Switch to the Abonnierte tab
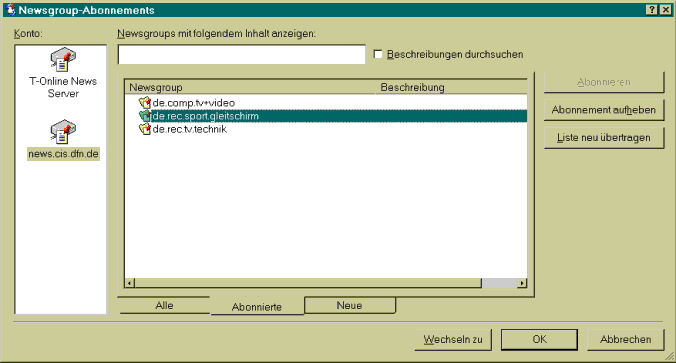This screenshot has width=676, height=363. click(257, 307)
